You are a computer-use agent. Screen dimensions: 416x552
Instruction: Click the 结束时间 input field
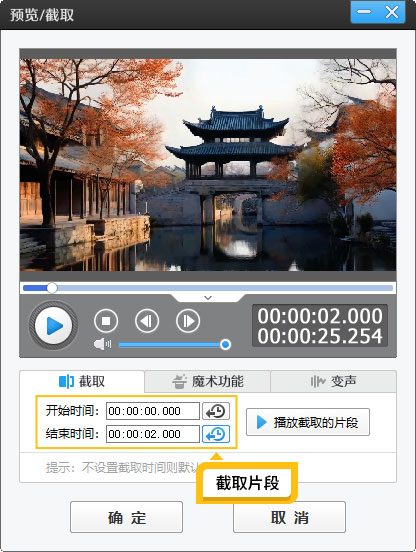click(153, 434)
